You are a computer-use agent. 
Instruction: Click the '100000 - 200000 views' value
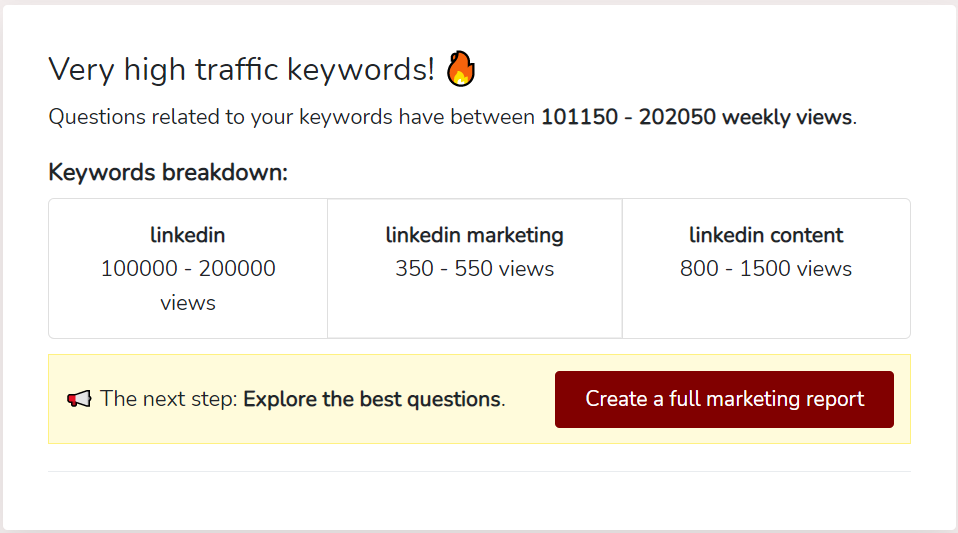click(188, 285)
